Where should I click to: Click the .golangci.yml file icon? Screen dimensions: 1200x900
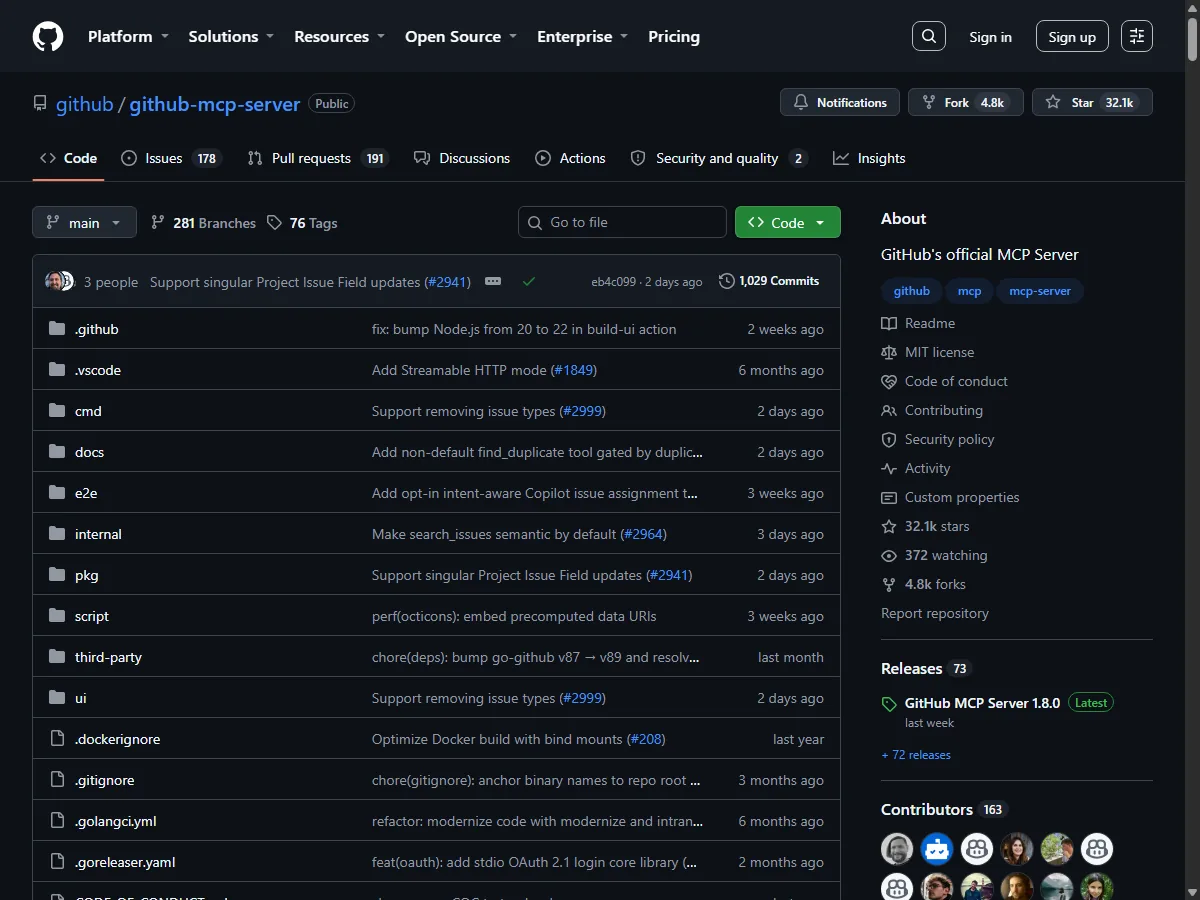[57, 821]
